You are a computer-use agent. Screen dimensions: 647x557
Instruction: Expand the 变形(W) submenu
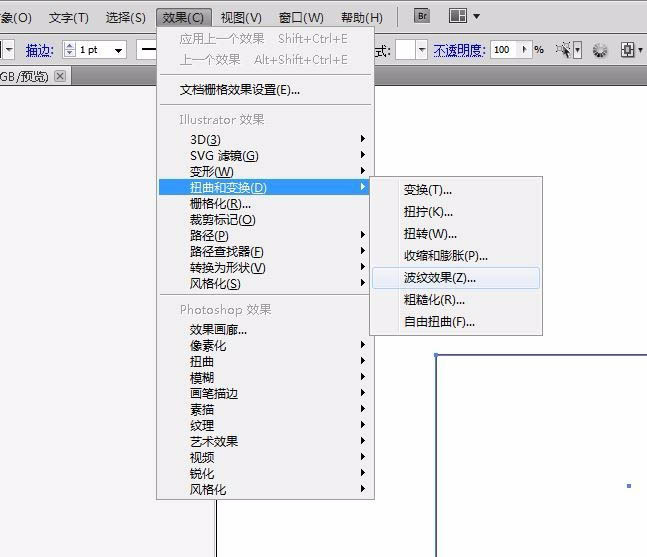265,171
